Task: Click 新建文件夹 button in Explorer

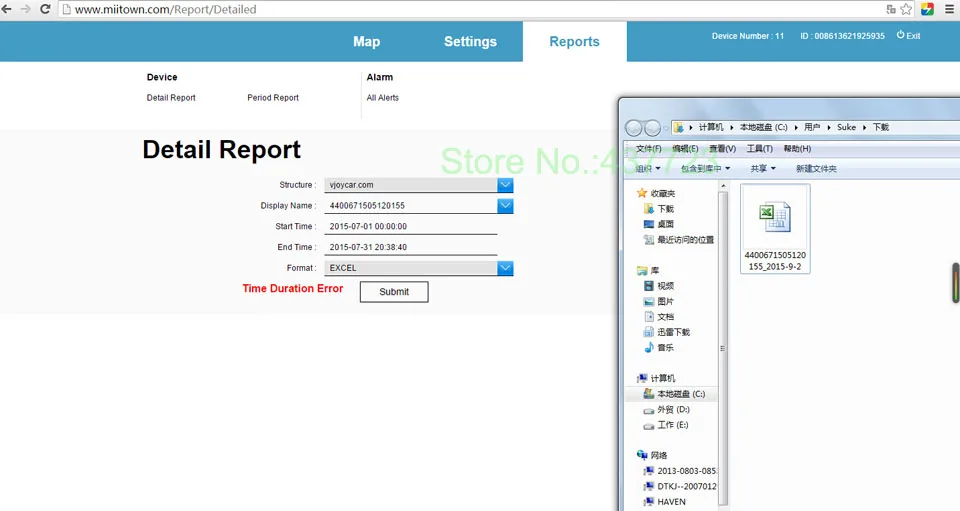Action: coord(816,168)
